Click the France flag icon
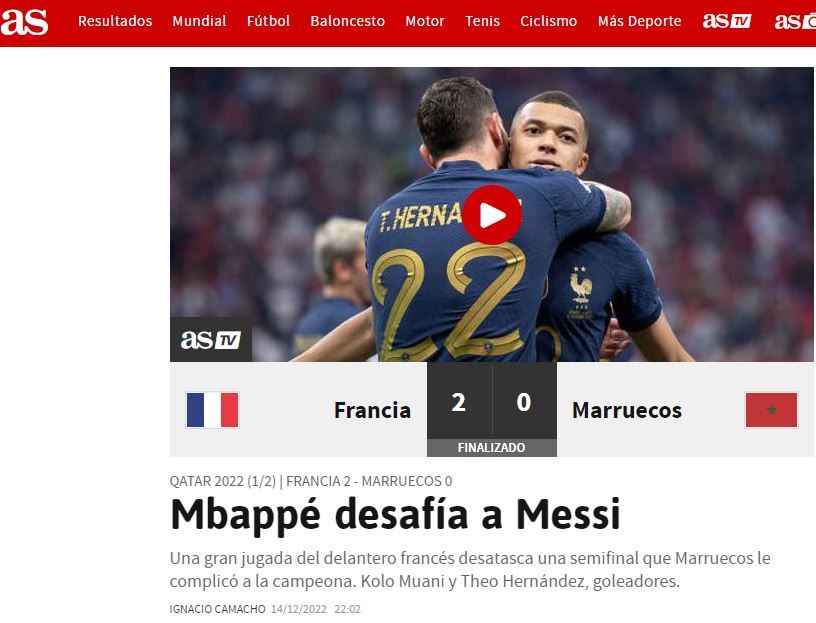Screen dimensions: 816x623 [212, 410]
